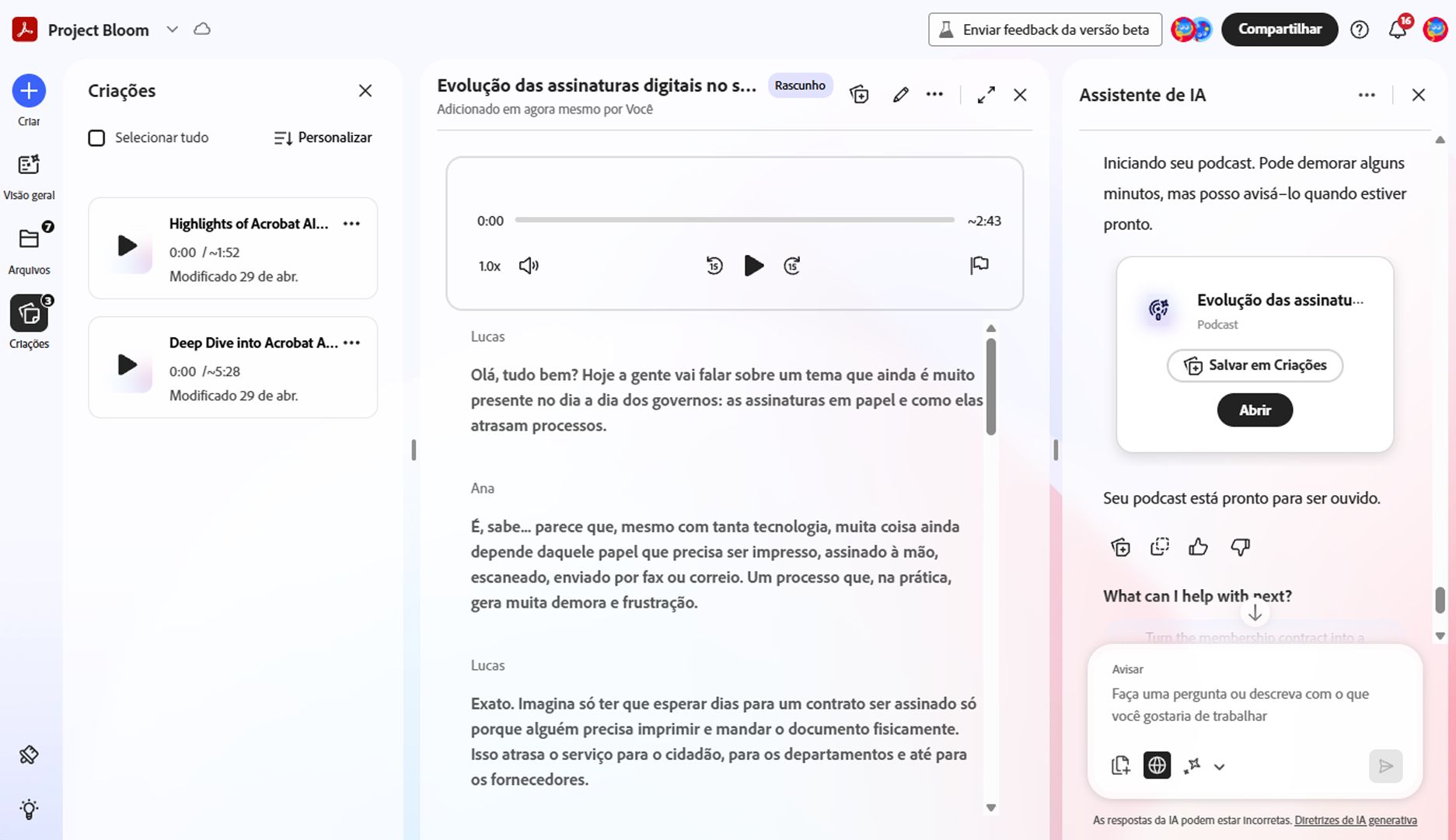This screenshot has height=840, width=1456.
Task: Click thumbs down on assistant response
Action: pos(1240,547)
